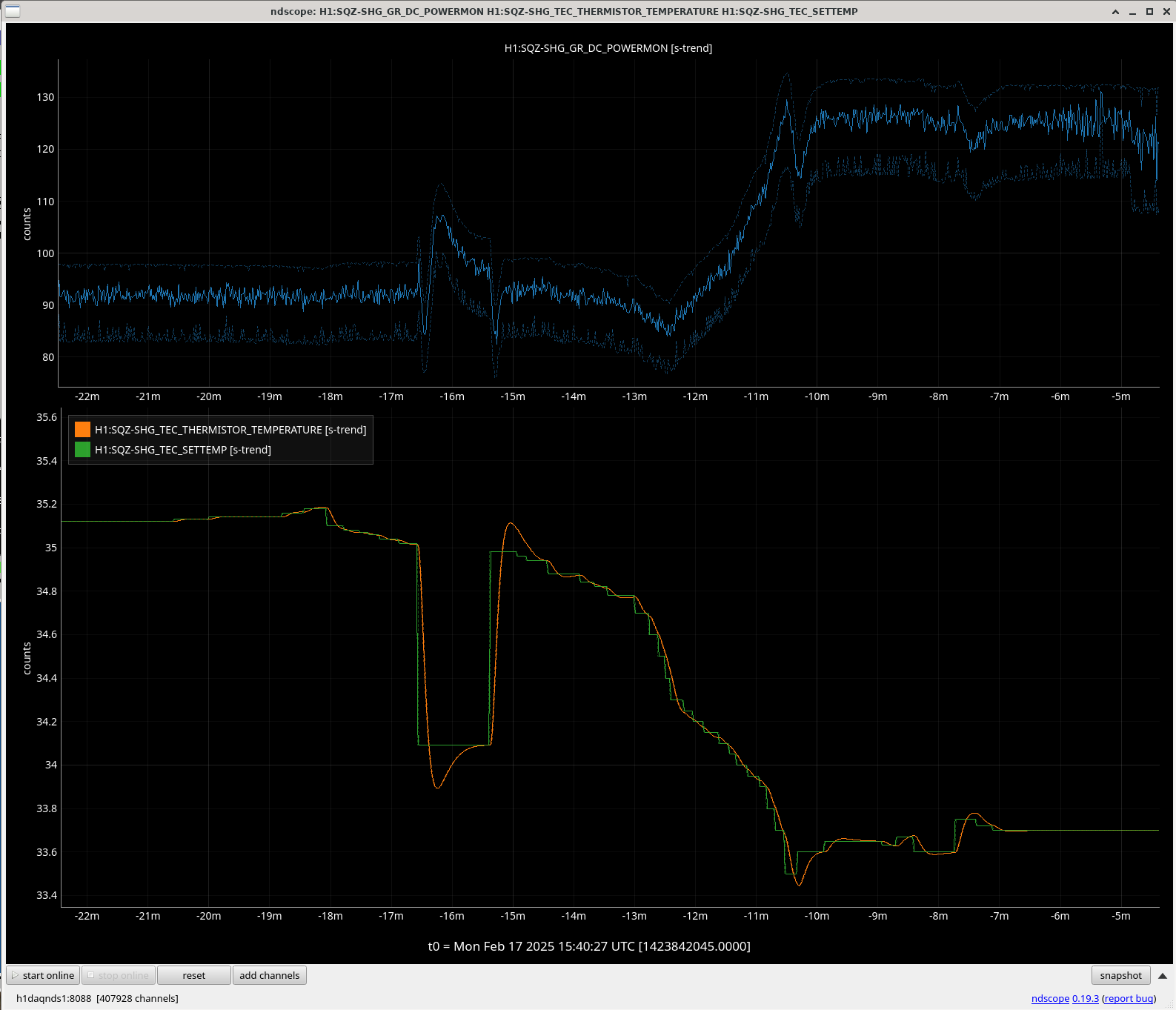Click the top plot's counts axis label
The height and width of the screenshot is (1010, 1176).
(27, 224)
